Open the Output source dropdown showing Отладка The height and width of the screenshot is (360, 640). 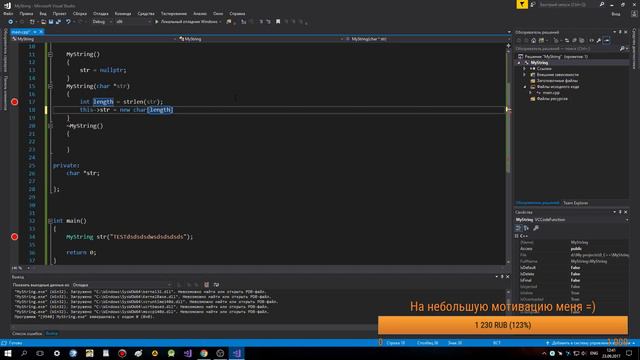(122, 285)
